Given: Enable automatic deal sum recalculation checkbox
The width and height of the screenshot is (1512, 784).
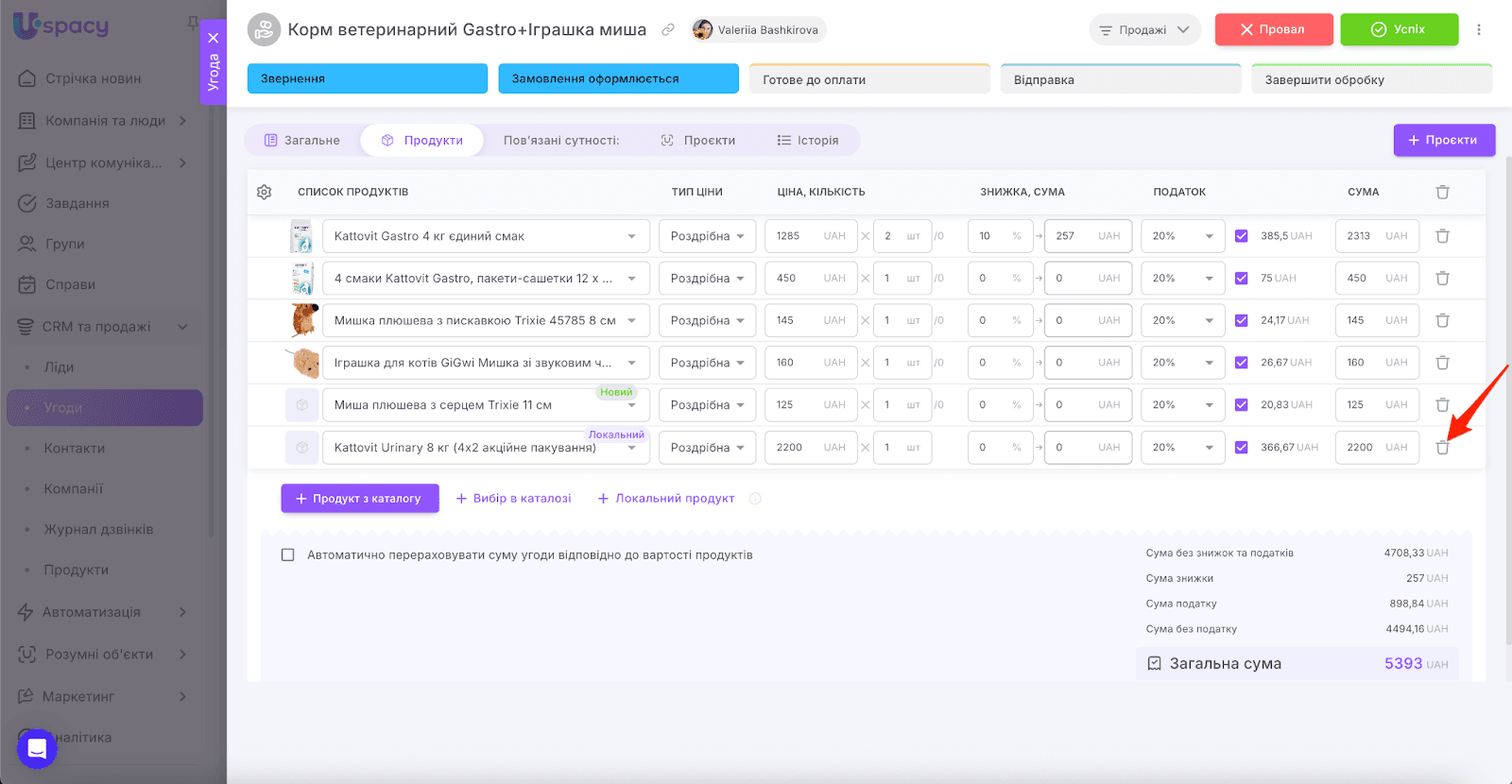Looking at the screenshot, I should tap(288, 555).
